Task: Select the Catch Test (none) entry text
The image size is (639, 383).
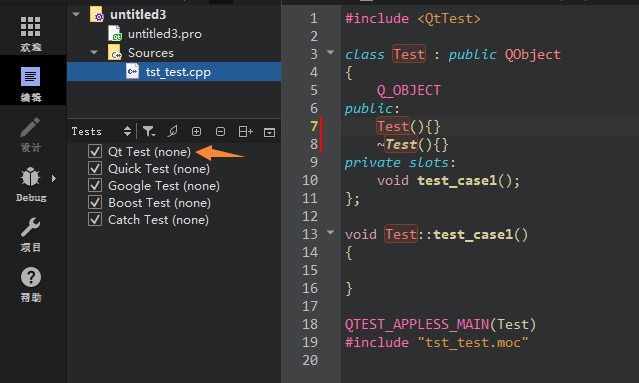Action: coord(158,220)
